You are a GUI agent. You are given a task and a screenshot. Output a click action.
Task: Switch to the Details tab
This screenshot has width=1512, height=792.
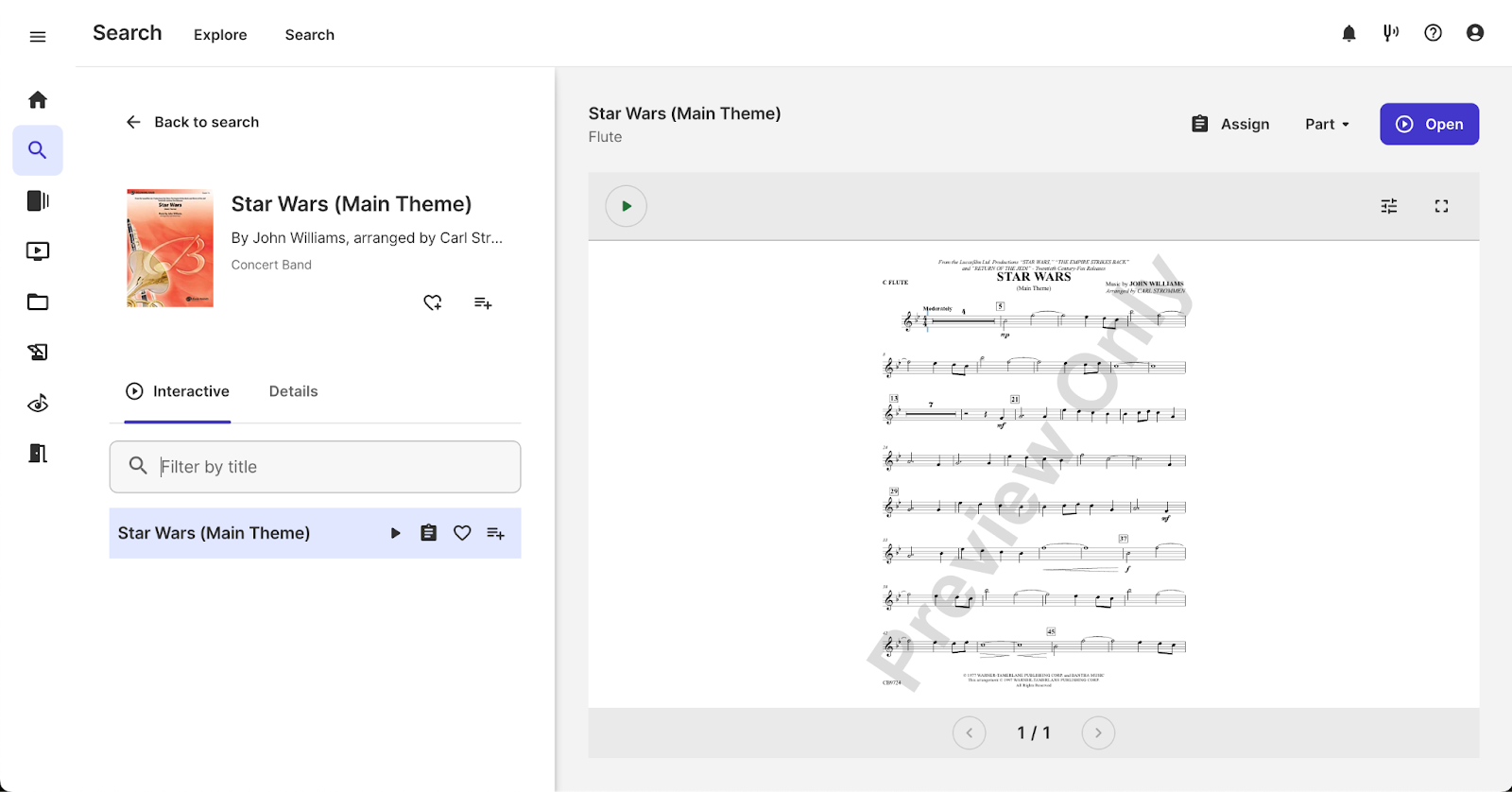pos(294,391)
